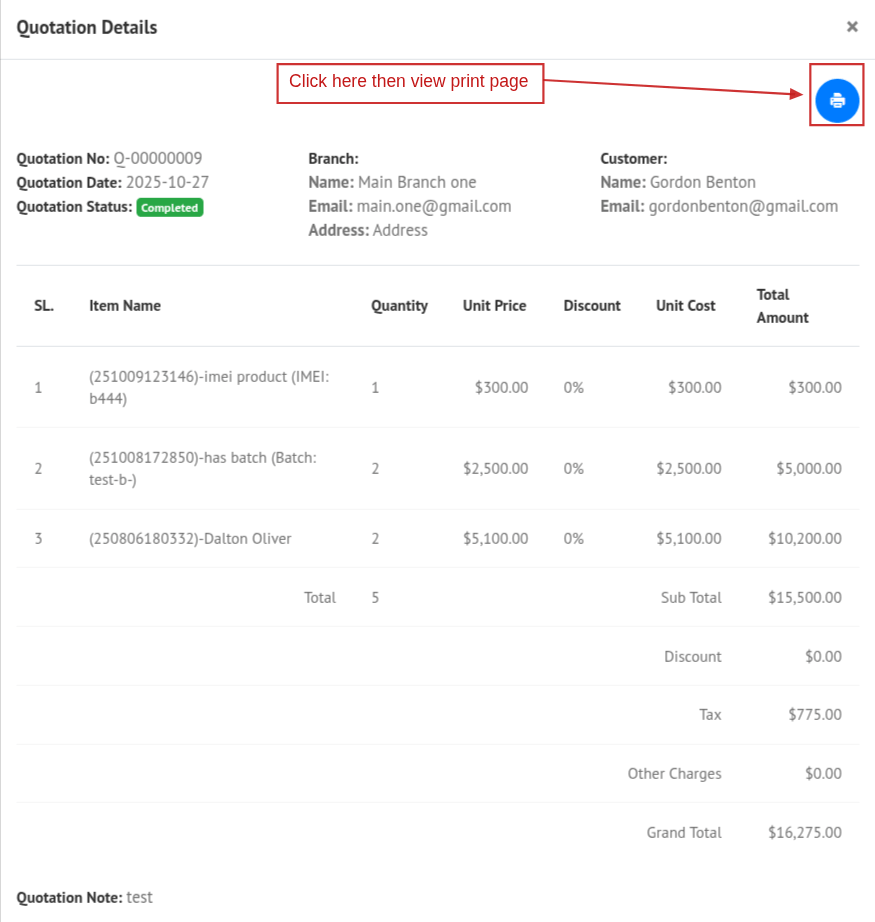Click the Item Name column header
Screen dimensions: 875x922
(125, 306)
